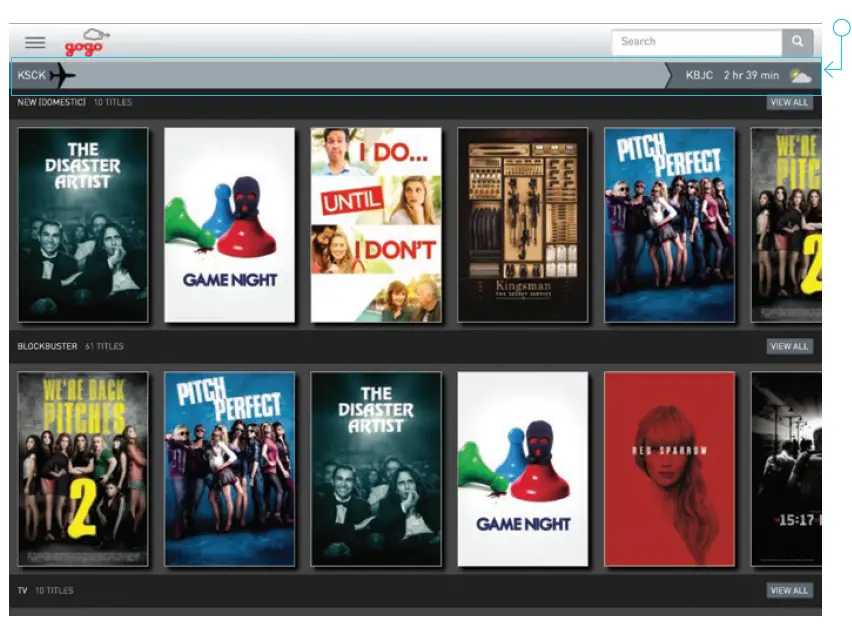Image resolution: width=852 pixels, height=636 pixels.
Task: Open the 15:17 movie poster
Action: coord(786,469)
